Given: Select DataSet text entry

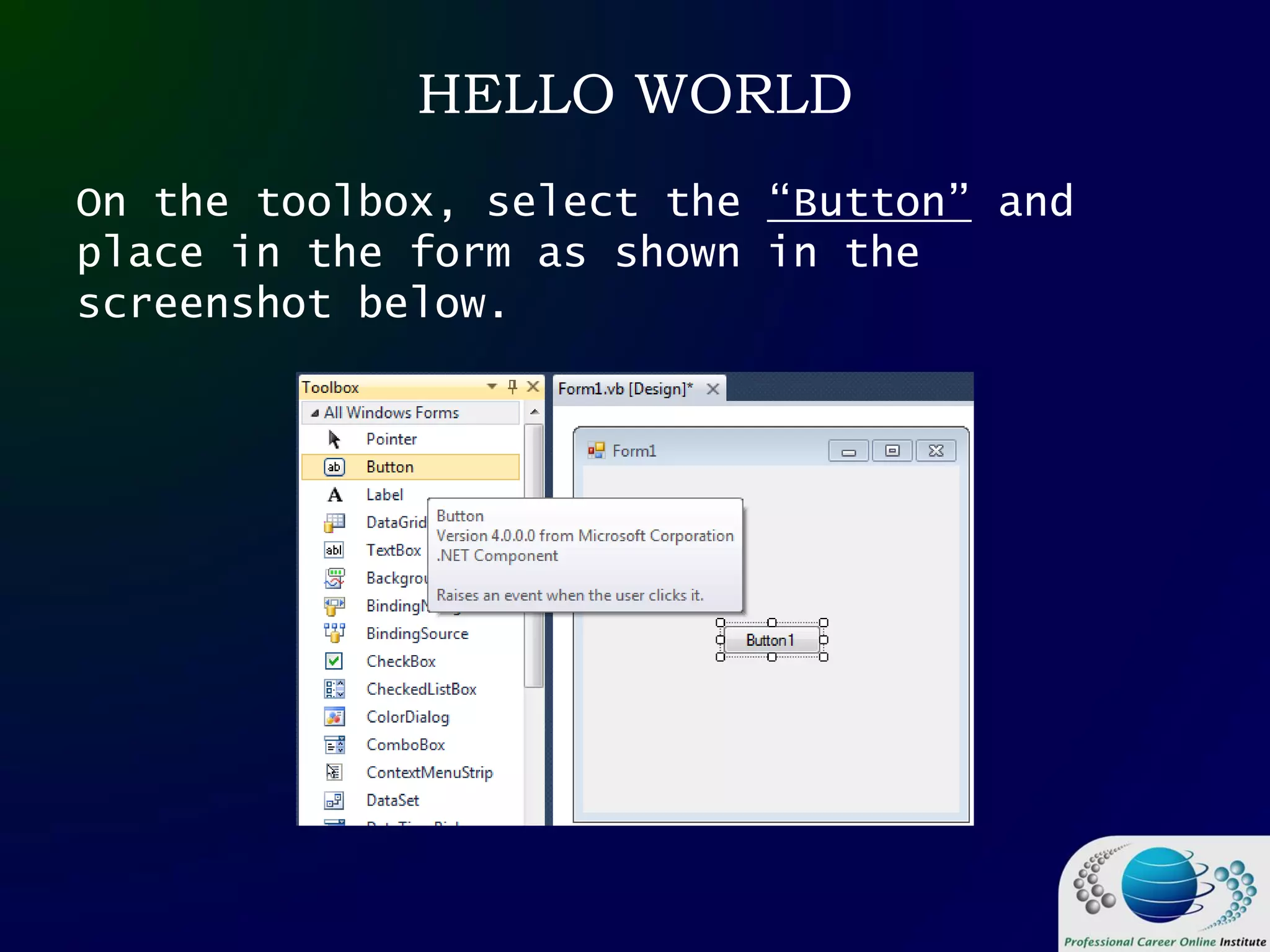Looking at the screenshot, I should (393, 800).
